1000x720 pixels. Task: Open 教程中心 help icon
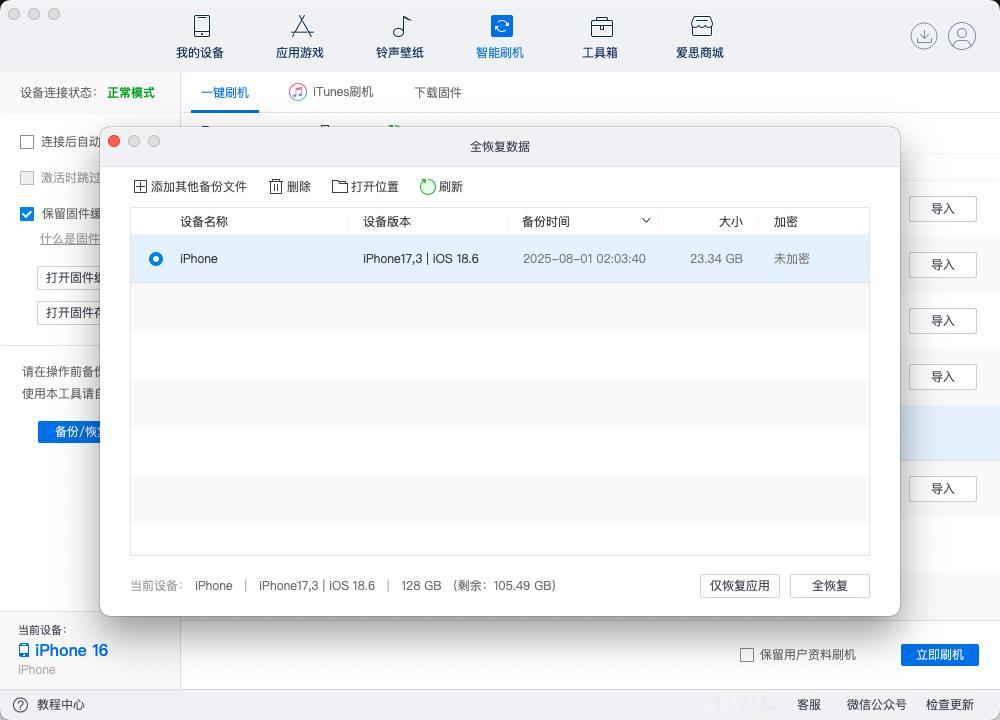pos(20,705)
